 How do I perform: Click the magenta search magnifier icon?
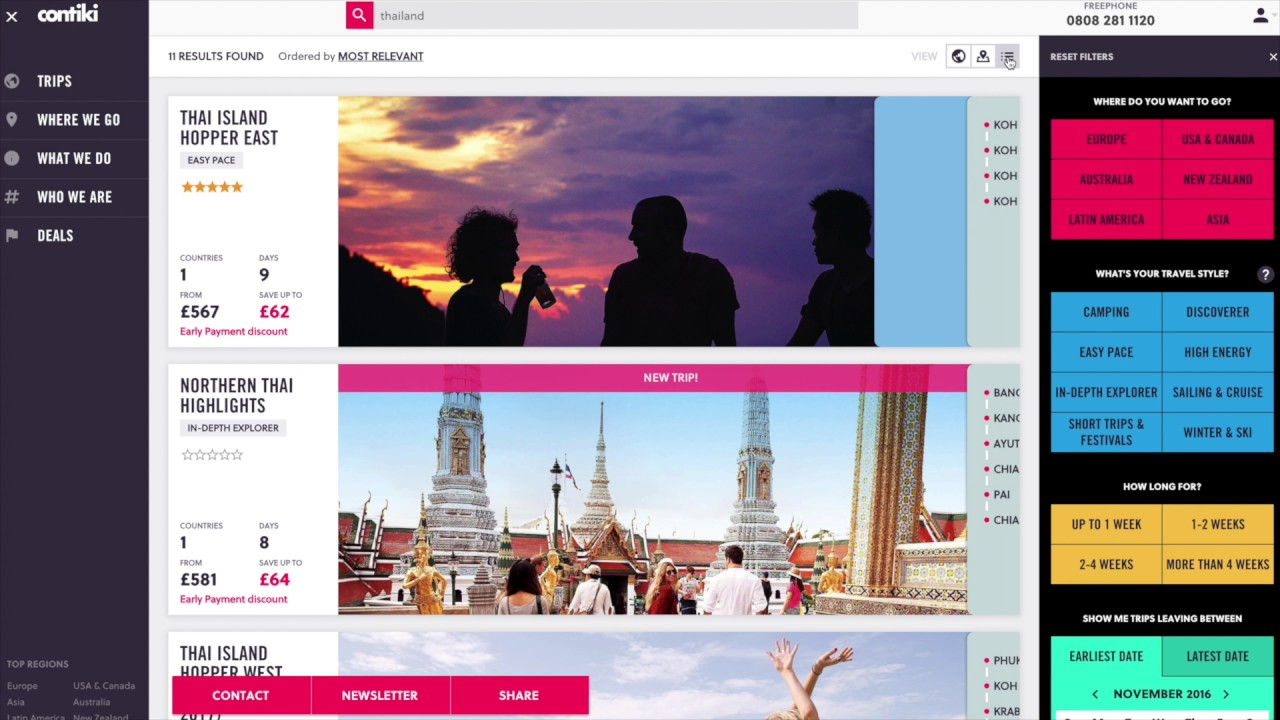(x=359, y=15)
